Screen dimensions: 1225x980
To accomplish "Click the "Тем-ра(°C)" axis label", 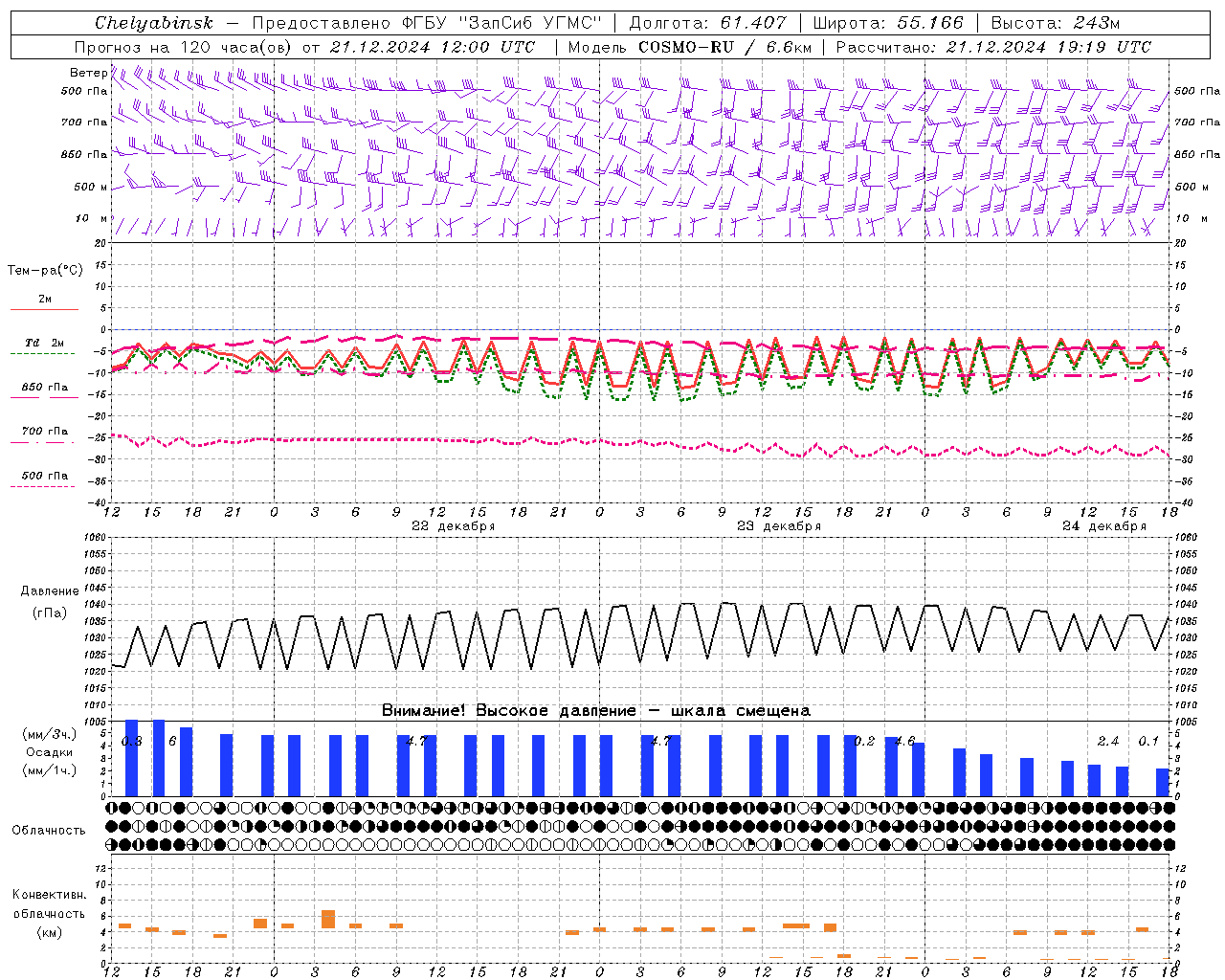I will pos(45,271).
